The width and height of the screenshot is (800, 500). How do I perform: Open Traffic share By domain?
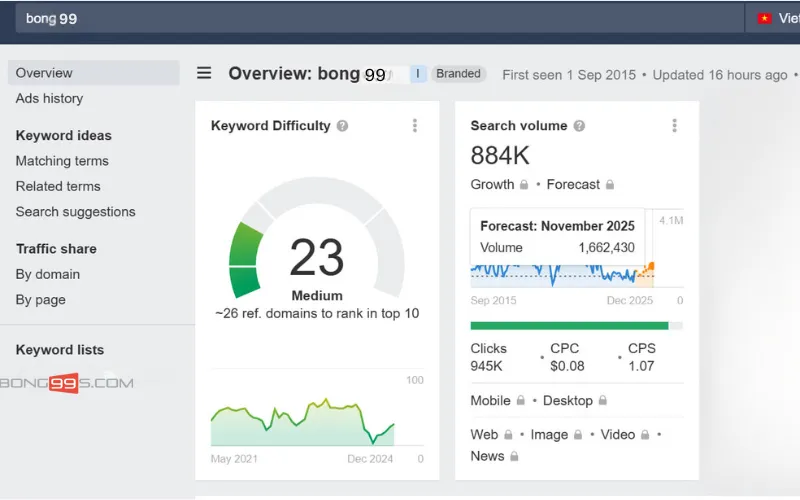(47, 274)
